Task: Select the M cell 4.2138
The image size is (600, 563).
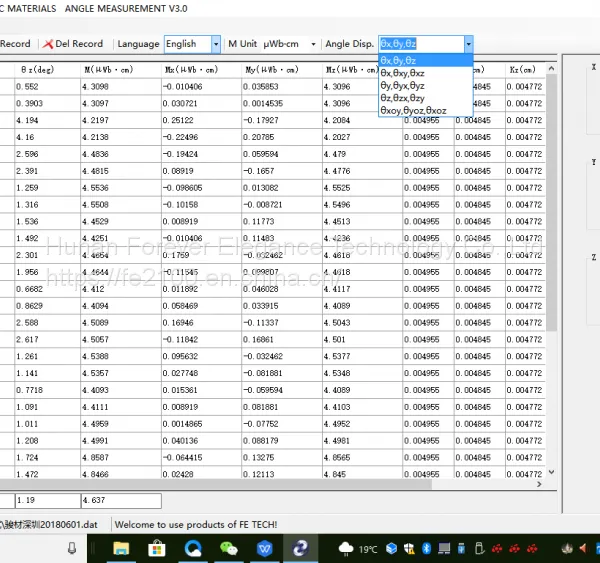Action: click(121, 137)
